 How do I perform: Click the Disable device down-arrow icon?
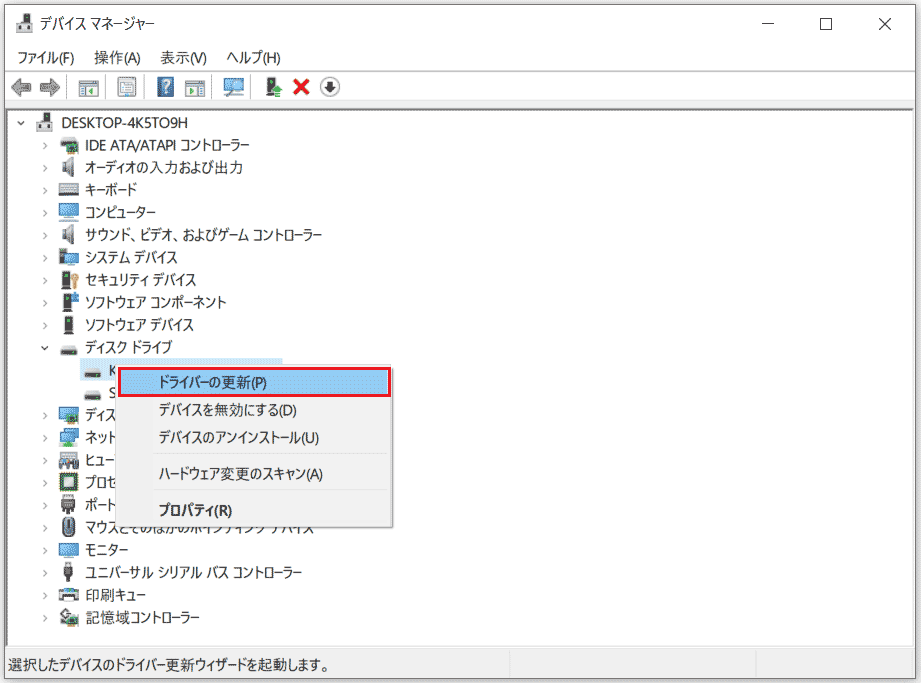(330, 88)
